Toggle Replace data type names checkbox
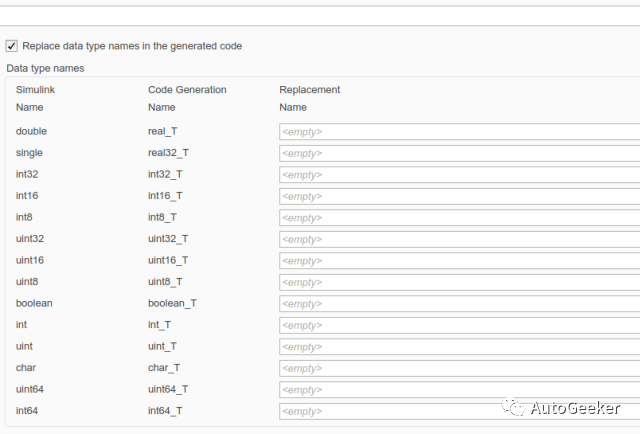The width and height of the screenshot is (640, 434). coord(12,46)
